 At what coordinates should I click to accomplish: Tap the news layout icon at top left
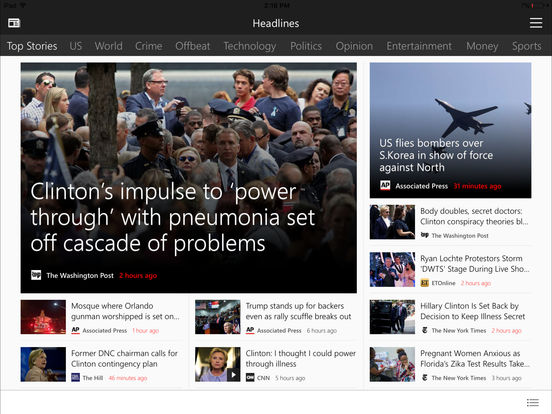tap(14, 23)
